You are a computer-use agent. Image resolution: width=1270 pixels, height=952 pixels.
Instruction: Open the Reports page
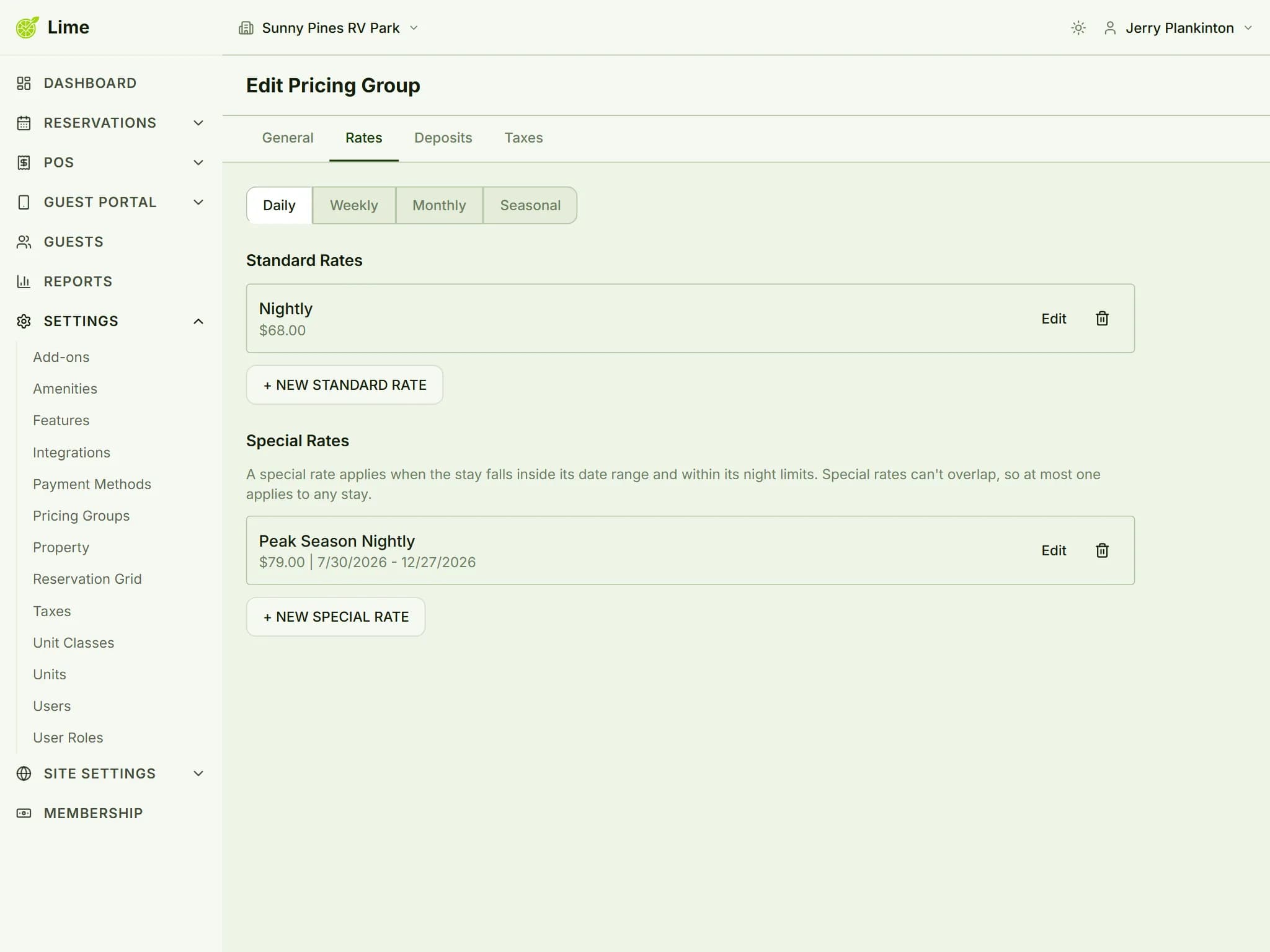tap(78, 281)
